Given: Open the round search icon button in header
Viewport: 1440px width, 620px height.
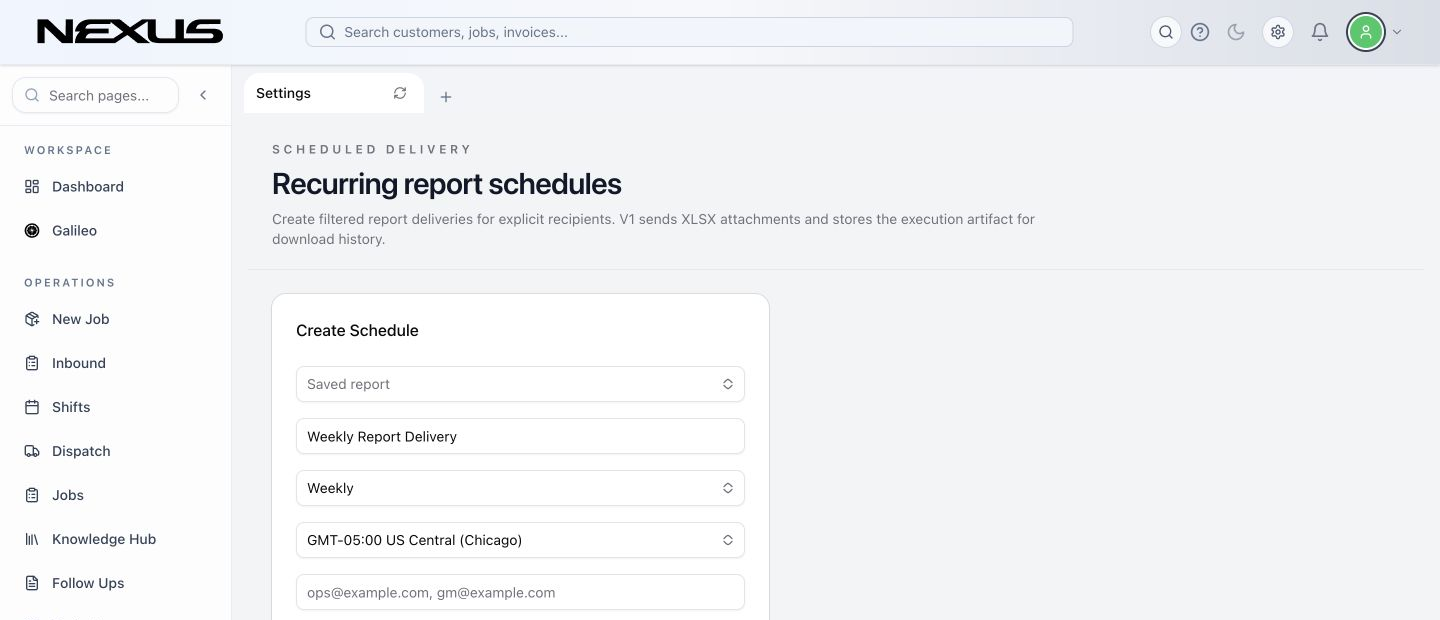Looking at the screenshot, I should [1166, 32].
